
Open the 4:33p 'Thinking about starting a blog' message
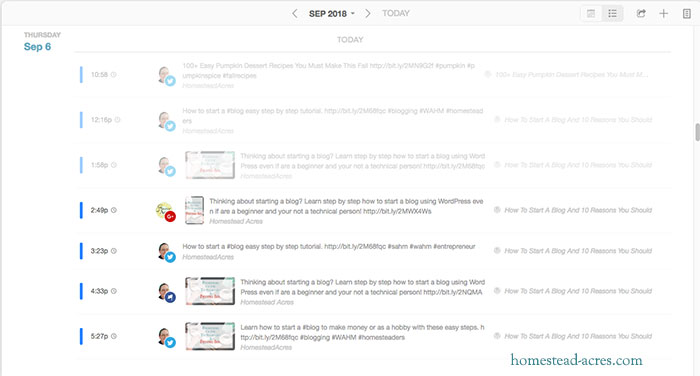click(362, 287)
